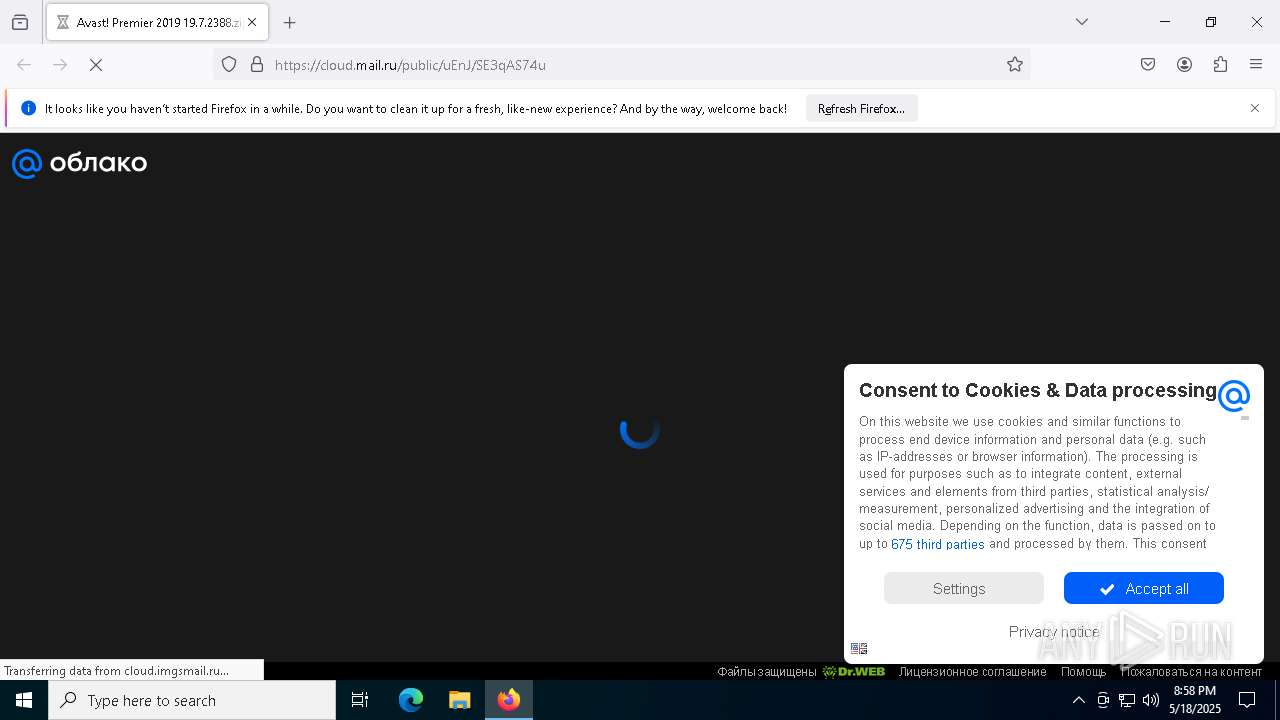Viewport: 1280px width, 720px height.
Task: Open the Firefox account icon
Action: tap(1184, 65)
